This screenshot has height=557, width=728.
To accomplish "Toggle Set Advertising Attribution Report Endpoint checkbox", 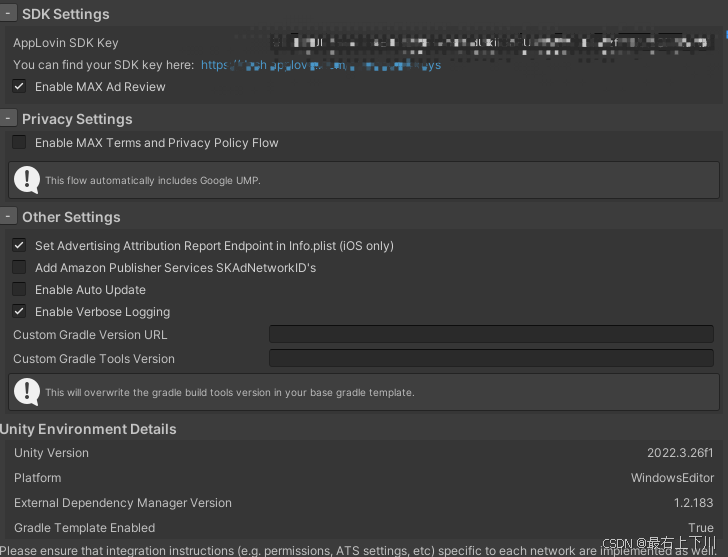I will (19, 245).
